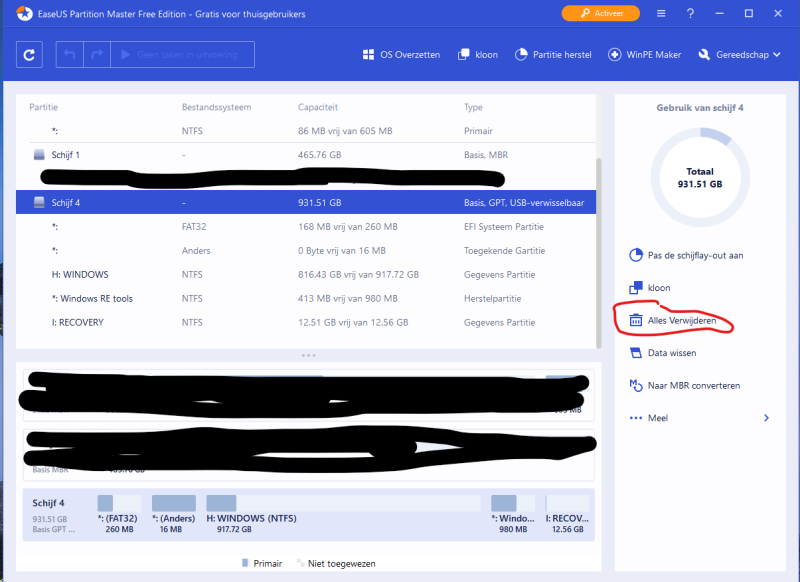Image resolution: width=800 pixels, height=582 pixels.
Task: Click the orange Activeer button
Action: (601, 13)
